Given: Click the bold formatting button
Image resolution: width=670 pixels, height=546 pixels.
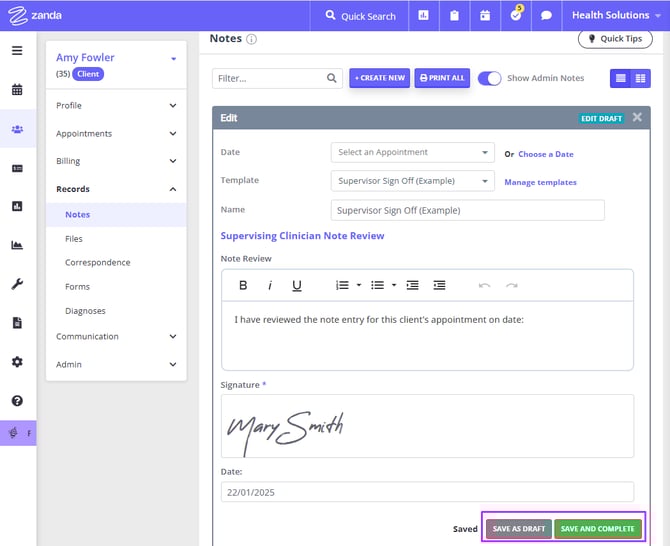Looking at the screenshot, I should point(243,285).
